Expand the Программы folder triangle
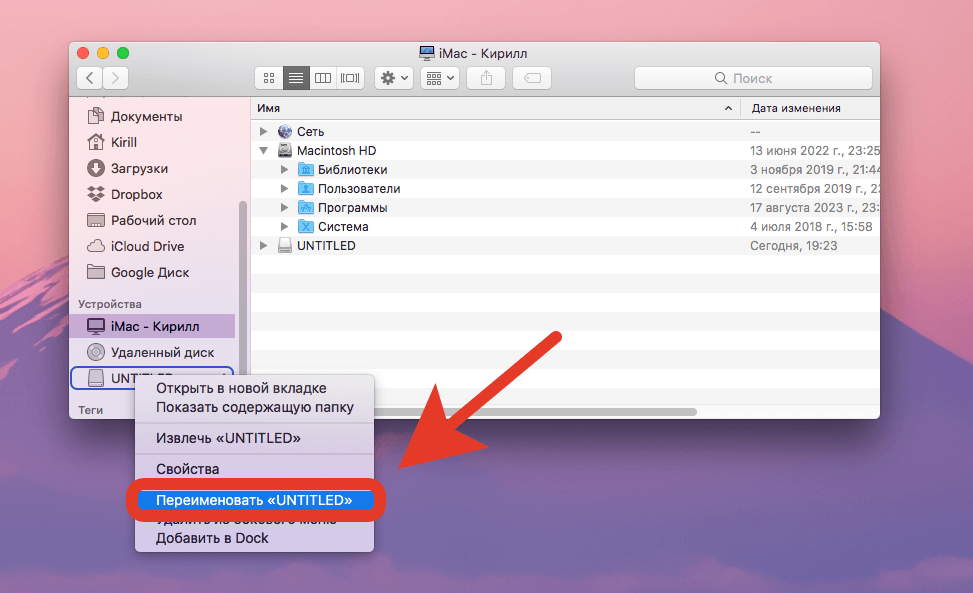The width and height of the screenshot is (973, 593). [x=285, y=208]
